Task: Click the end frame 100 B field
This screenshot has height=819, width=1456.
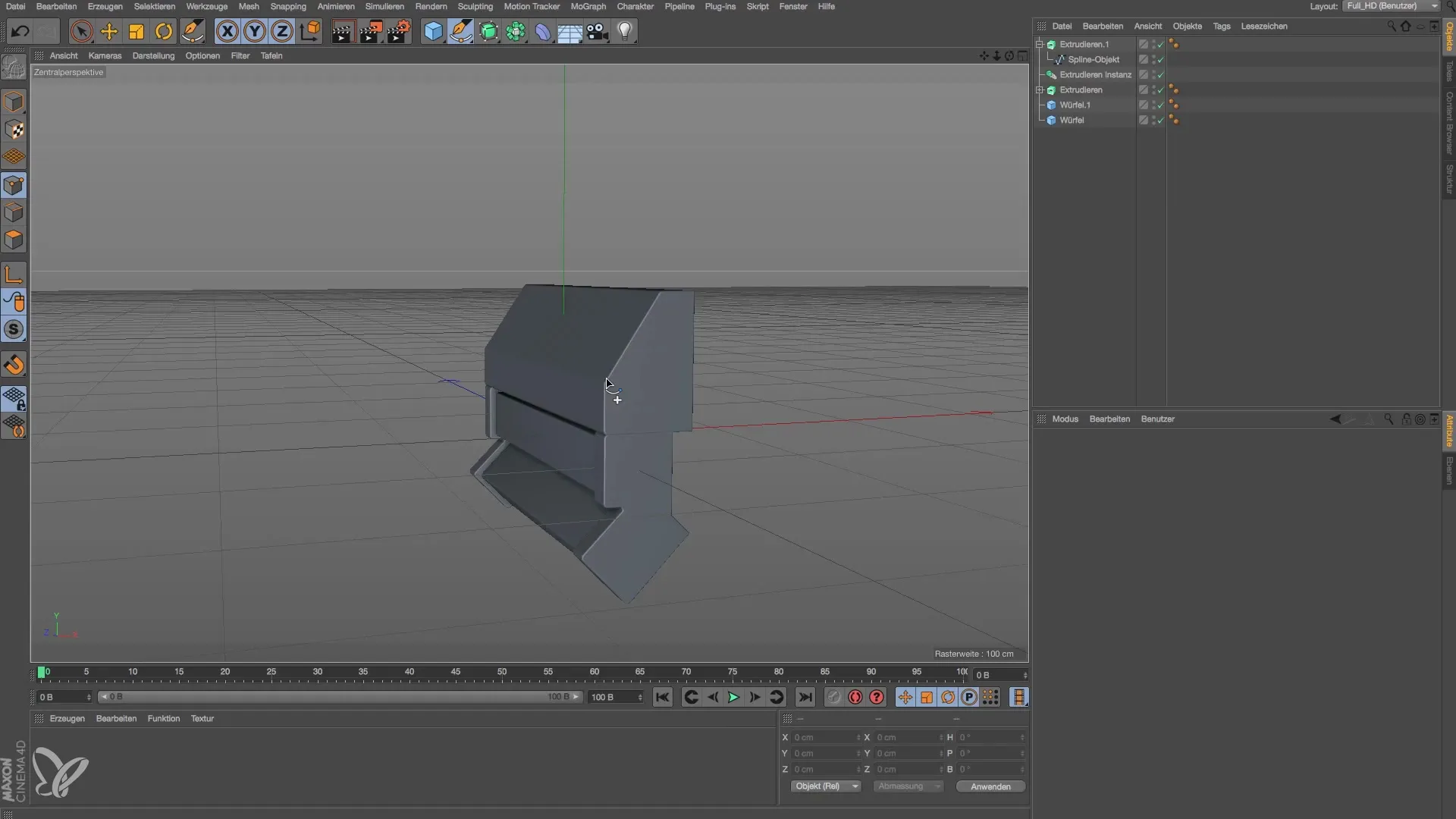Action: pos(615,697)
